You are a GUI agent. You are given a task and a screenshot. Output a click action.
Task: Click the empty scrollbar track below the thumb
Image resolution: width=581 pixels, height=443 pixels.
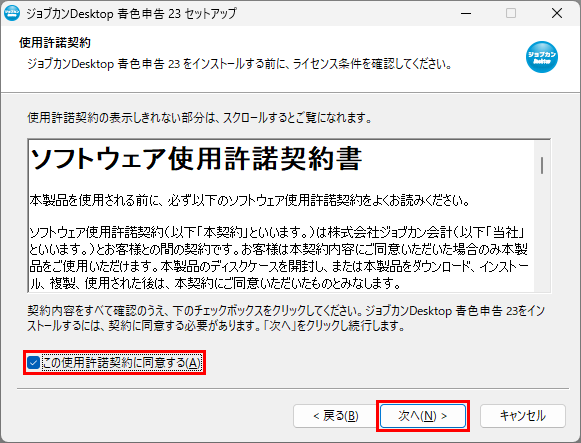[542, 233]
